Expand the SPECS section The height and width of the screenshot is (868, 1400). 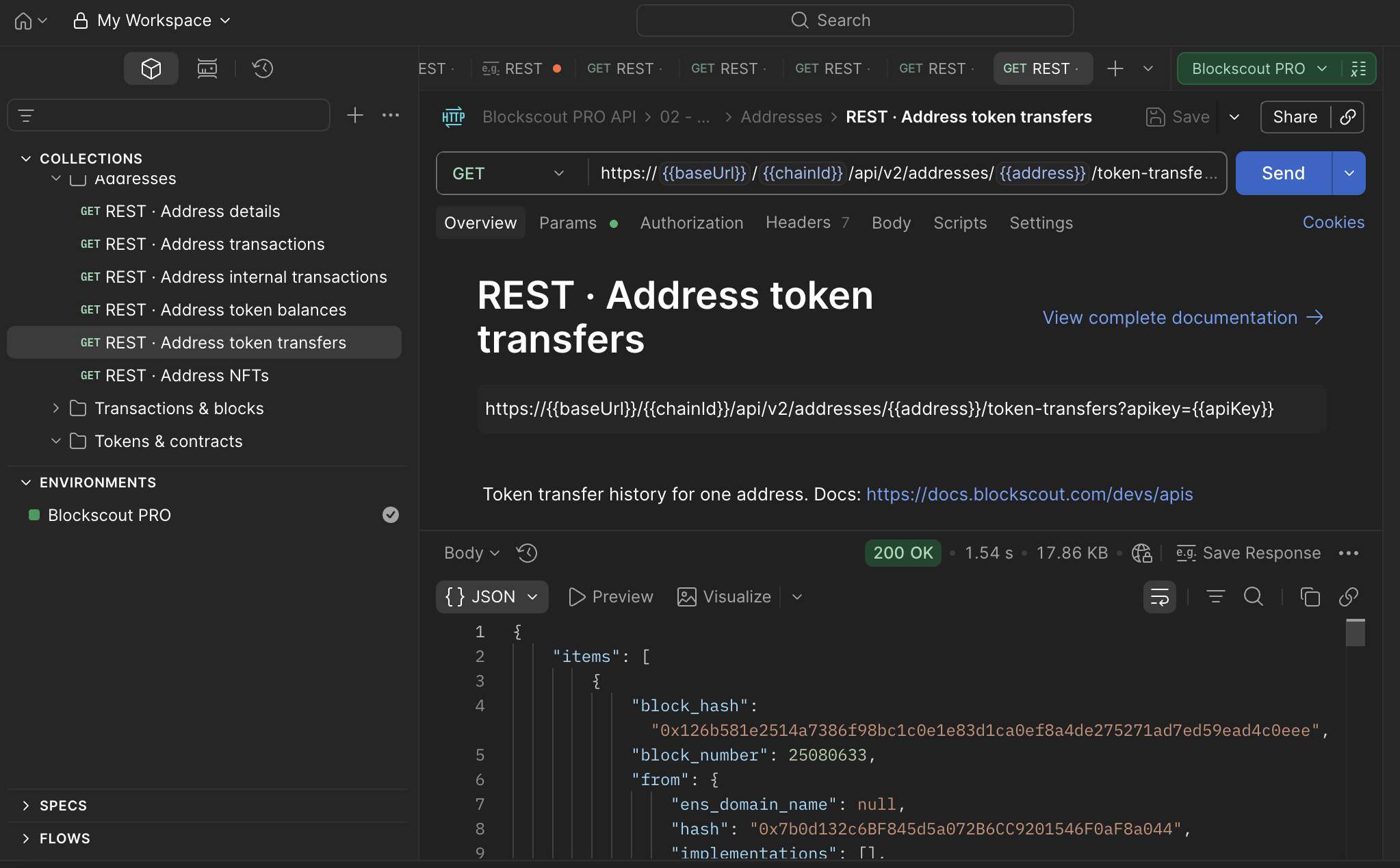point(26,806)
